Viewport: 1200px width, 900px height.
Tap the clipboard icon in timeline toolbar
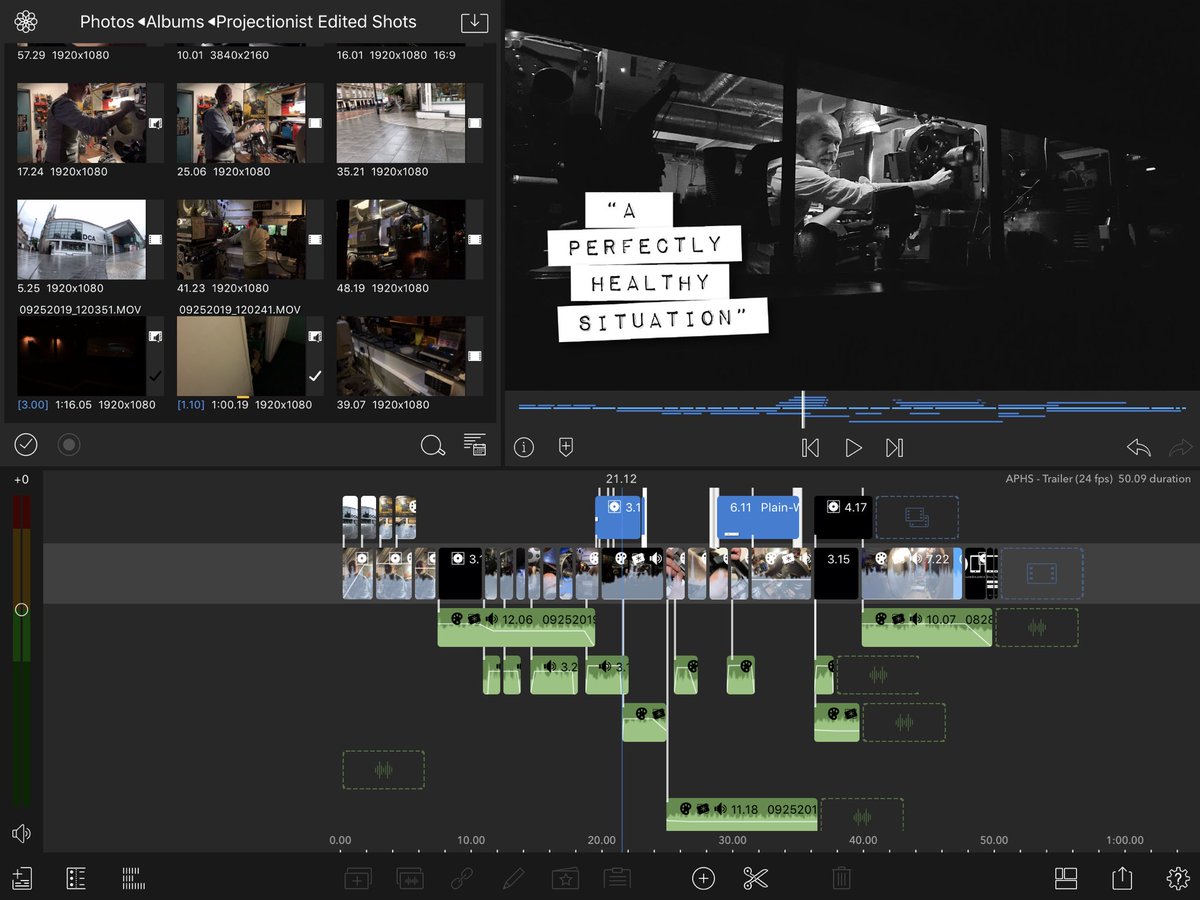617,879
